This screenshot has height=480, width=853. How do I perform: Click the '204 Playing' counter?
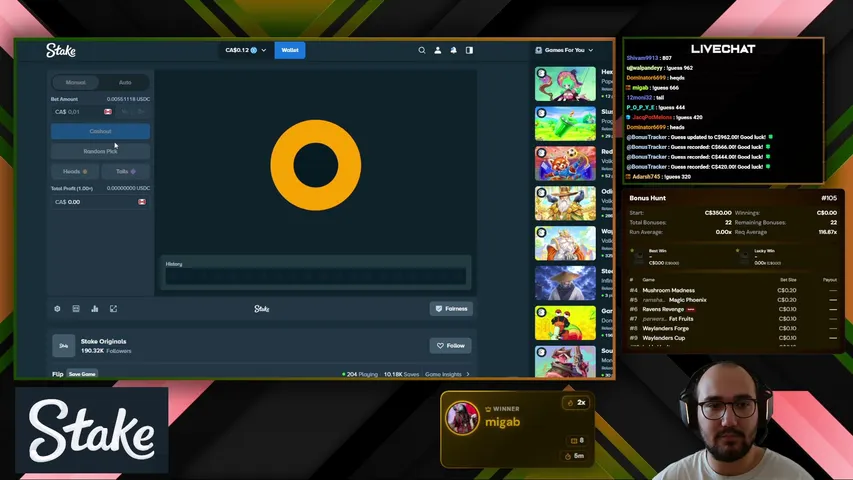point(360,374)
